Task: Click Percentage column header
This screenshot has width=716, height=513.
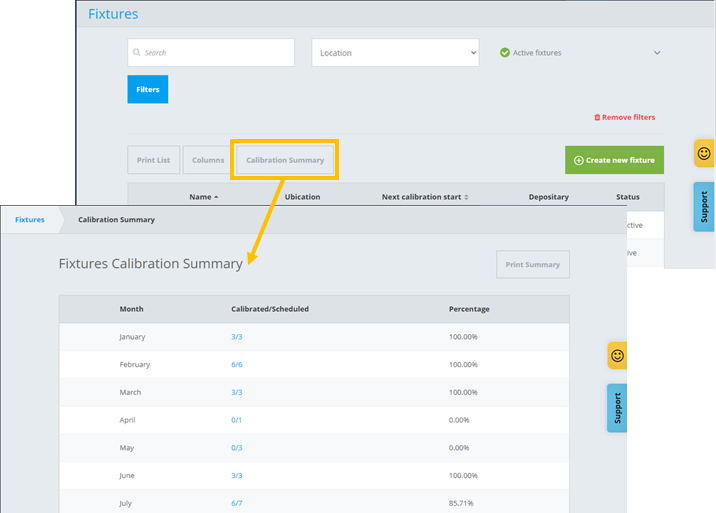Action: click(x=469, y=309)
